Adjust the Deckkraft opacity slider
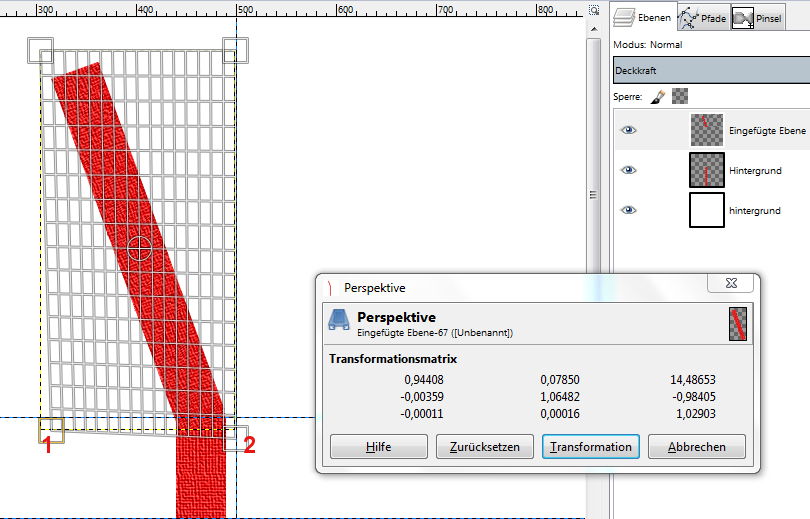This screenshot has width=810, height=519. pyautogui.click(x=711, y=70)
